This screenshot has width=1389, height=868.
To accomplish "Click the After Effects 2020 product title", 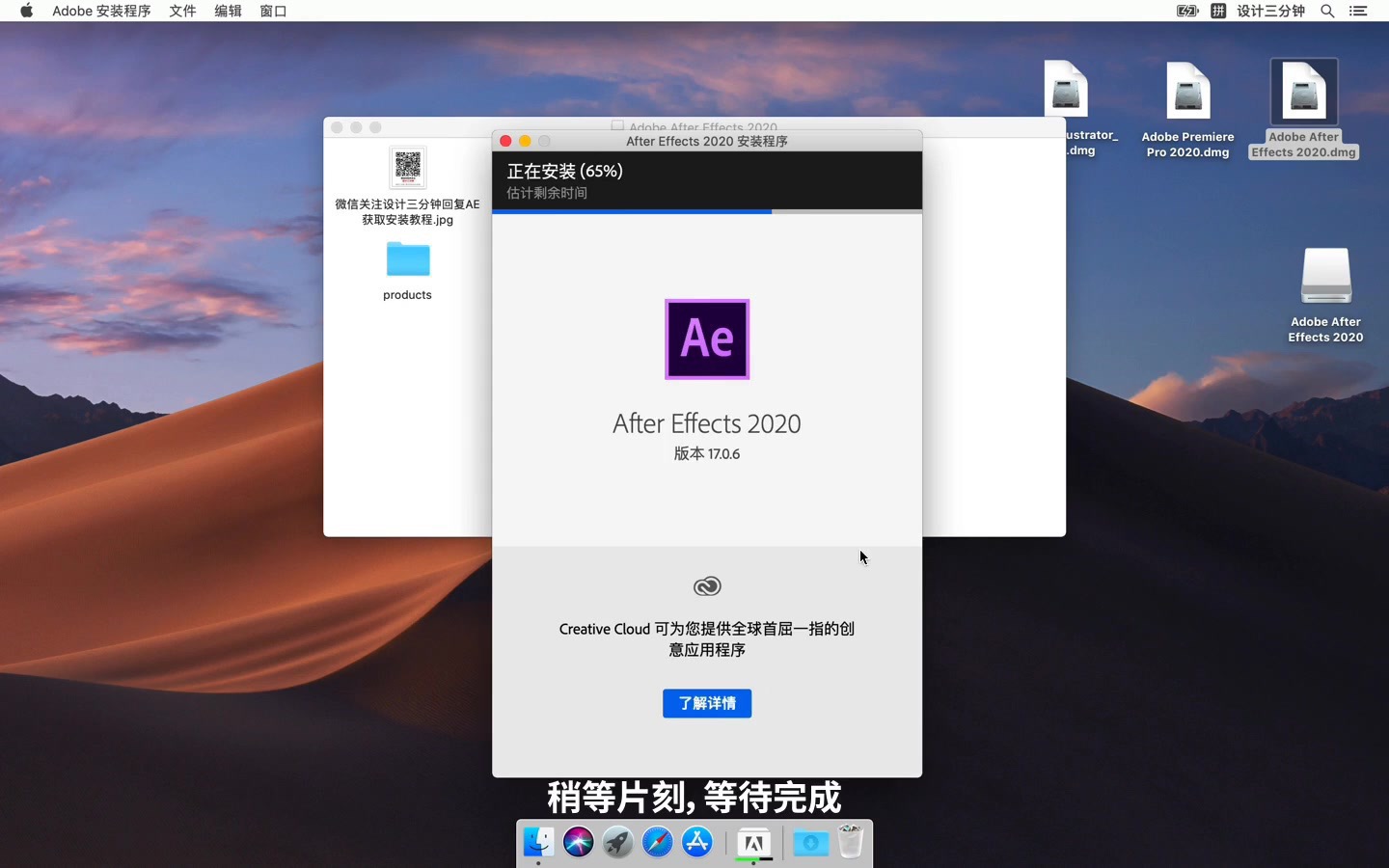I will [x=707, y=423].
